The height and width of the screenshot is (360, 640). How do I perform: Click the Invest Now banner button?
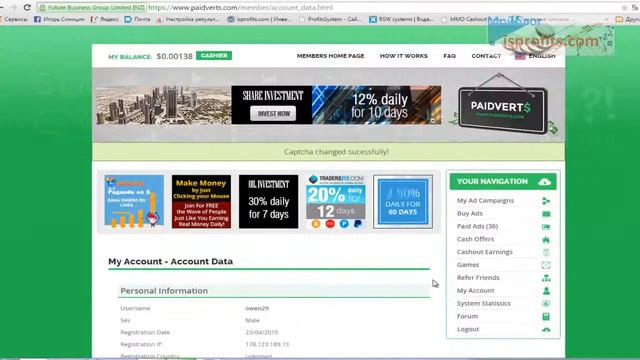[273, 114]
